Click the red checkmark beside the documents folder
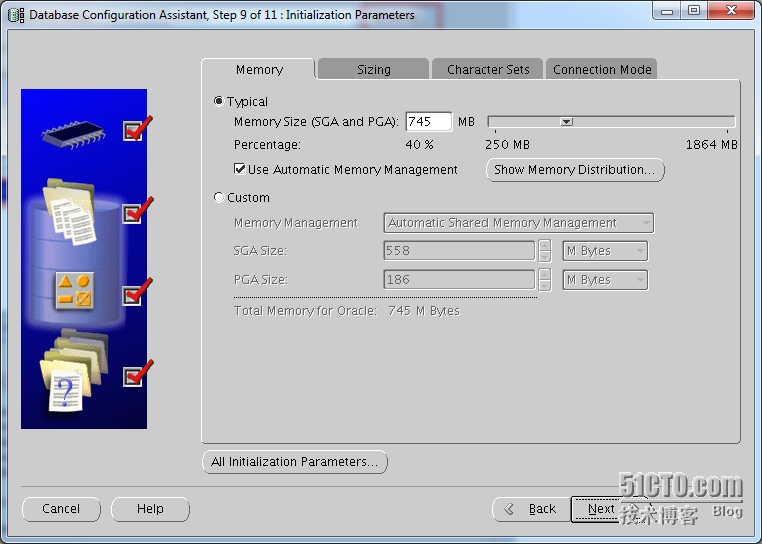The height and width of the screenshot is (544, 762). (x=137, y=211)
